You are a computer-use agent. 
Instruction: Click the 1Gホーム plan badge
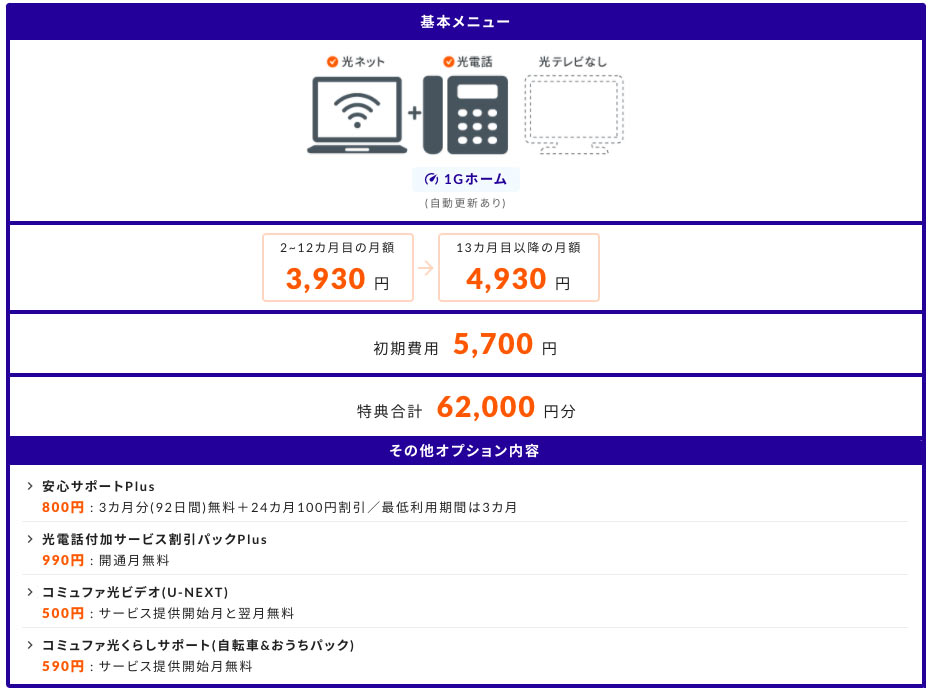tap(466, 179)
